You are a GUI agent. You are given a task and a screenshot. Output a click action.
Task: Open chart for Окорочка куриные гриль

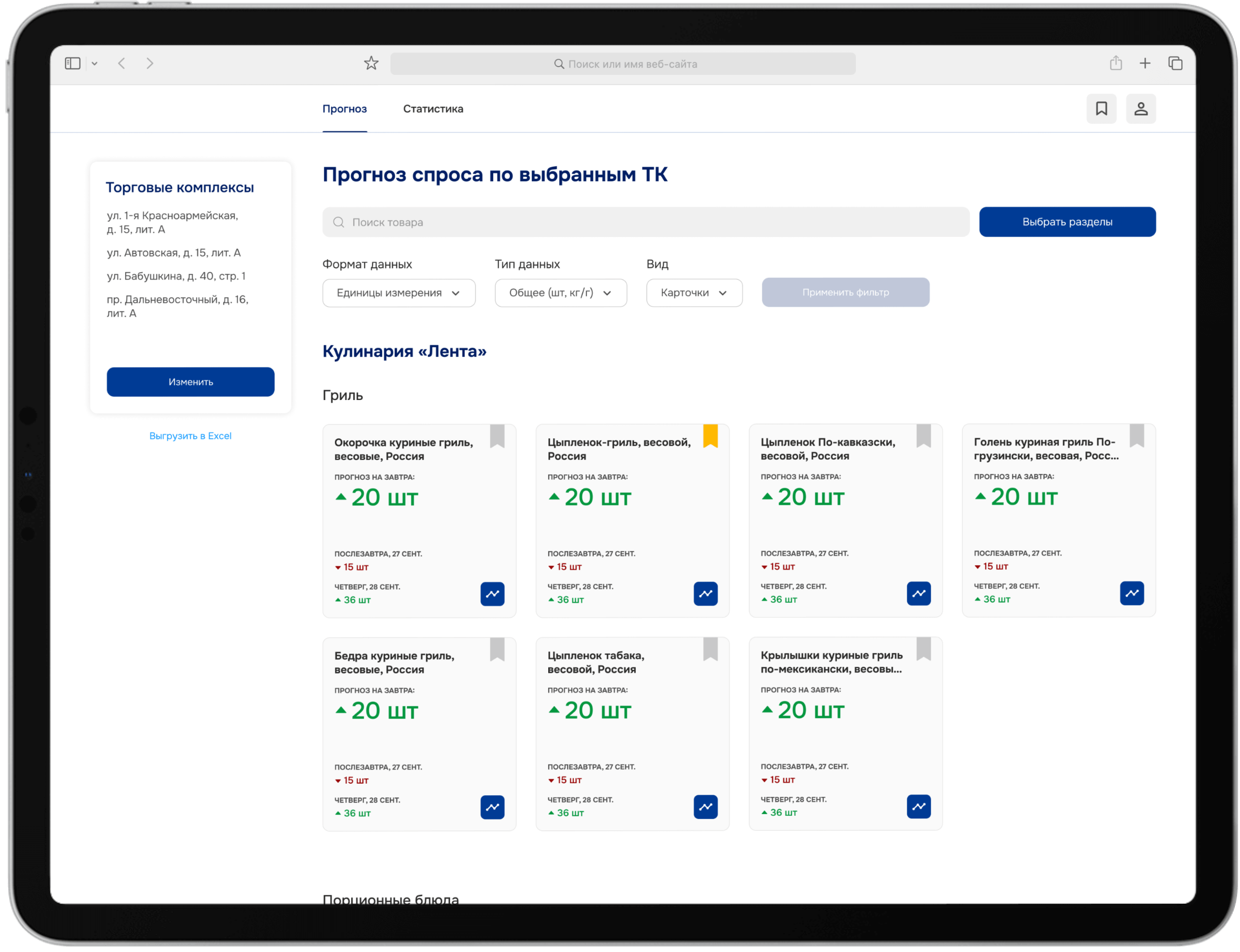tap(493, 594)
